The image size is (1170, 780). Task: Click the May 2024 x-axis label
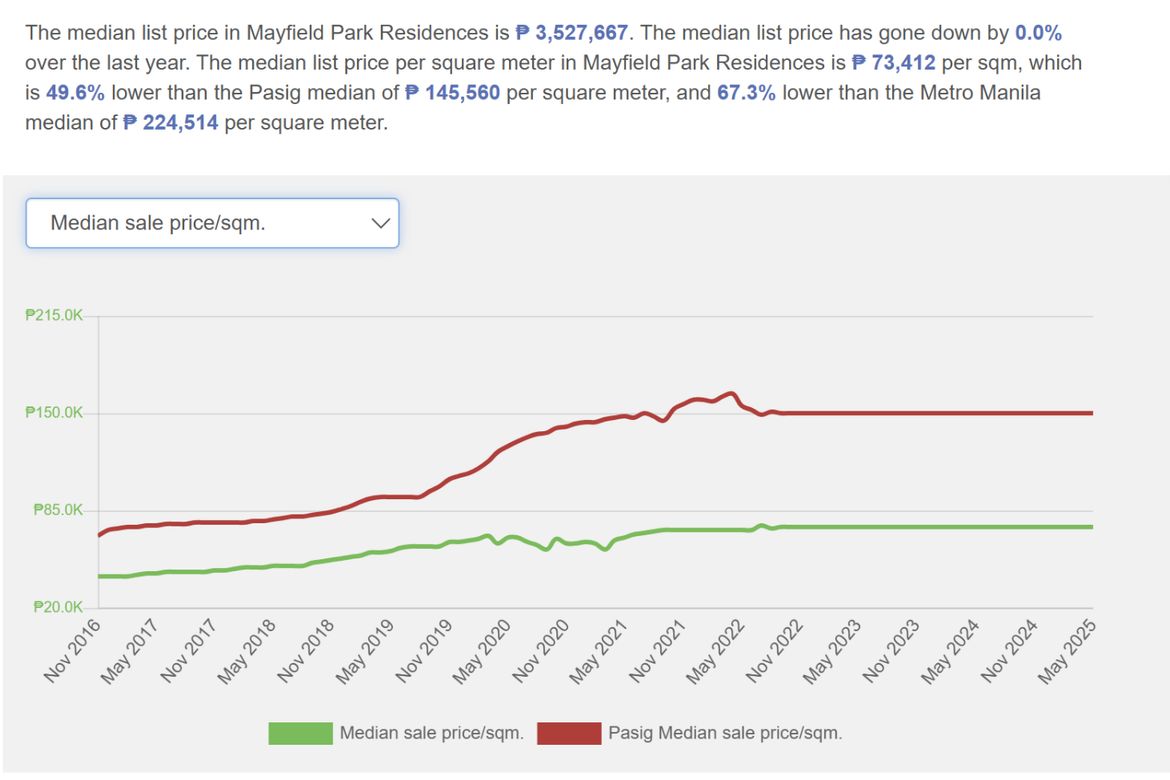click(949, 651)
